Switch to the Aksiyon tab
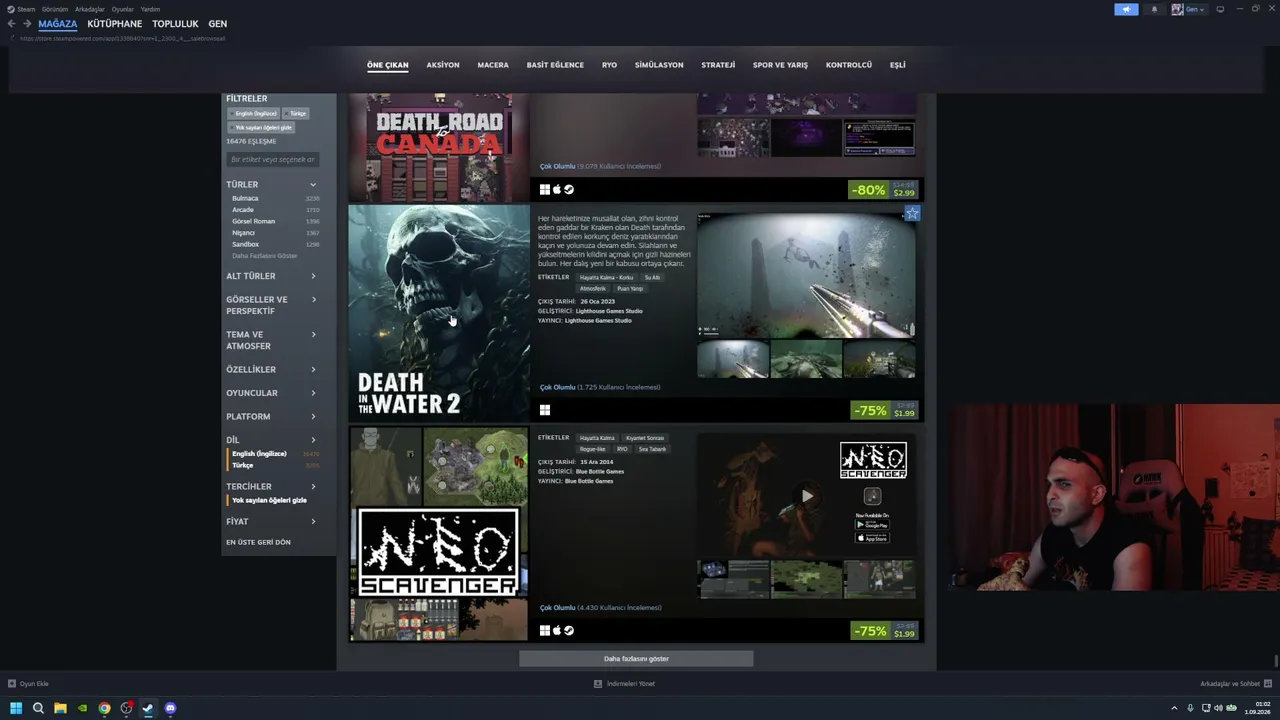Screen dimensions: 1280x720 pyautogui.click(x=443, y=65)
